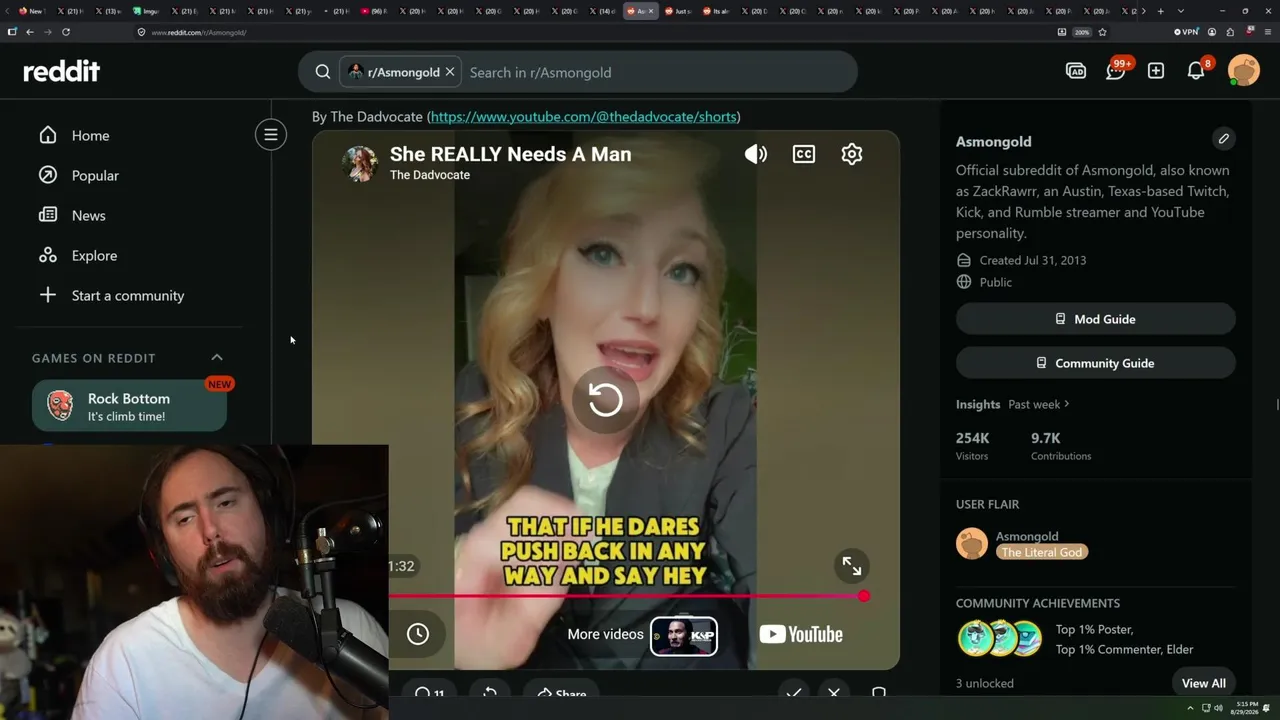The width and height of the screenshot is (1280, 720).
Task: Open The Dadvocate YouTube shorts link
Action: (x=584, y=117)
